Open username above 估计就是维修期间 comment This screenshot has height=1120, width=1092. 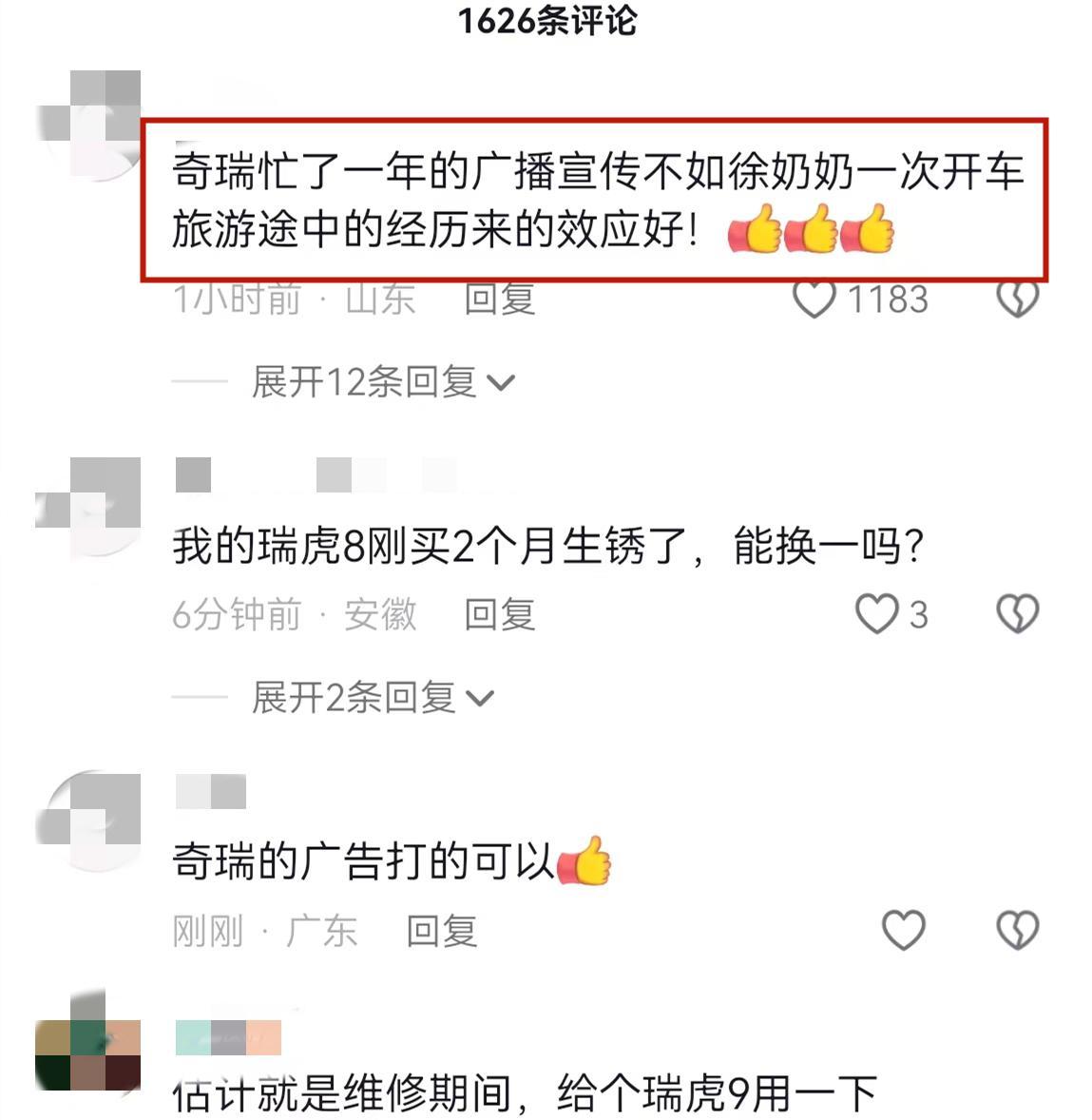(228, 1037)
